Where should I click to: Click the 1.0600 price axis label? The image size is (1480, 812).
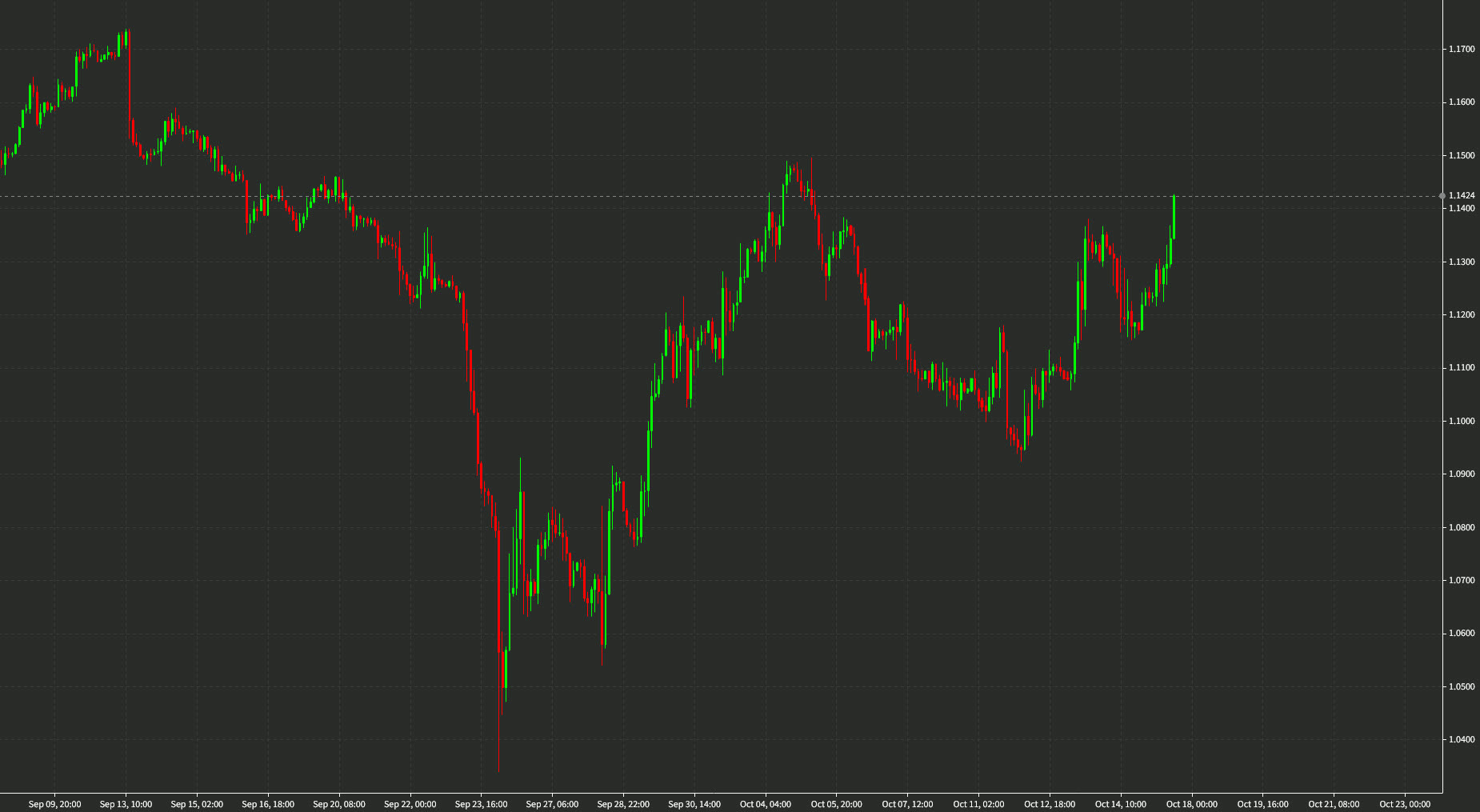pos(1462,634)
